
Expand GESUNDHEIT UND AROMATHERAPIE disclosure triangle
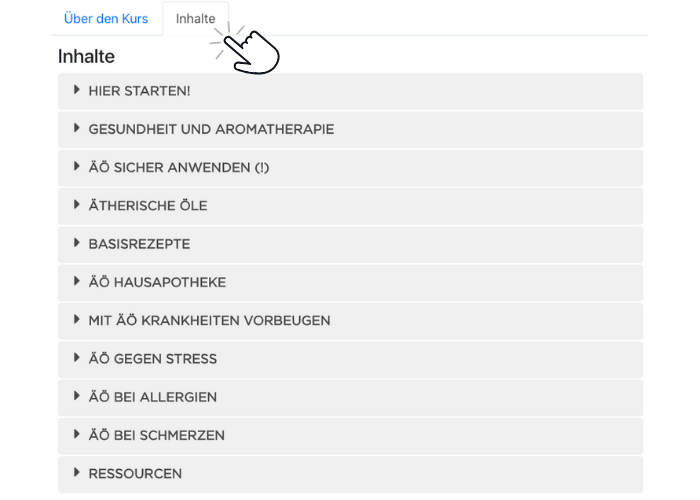tap(77, 129)
